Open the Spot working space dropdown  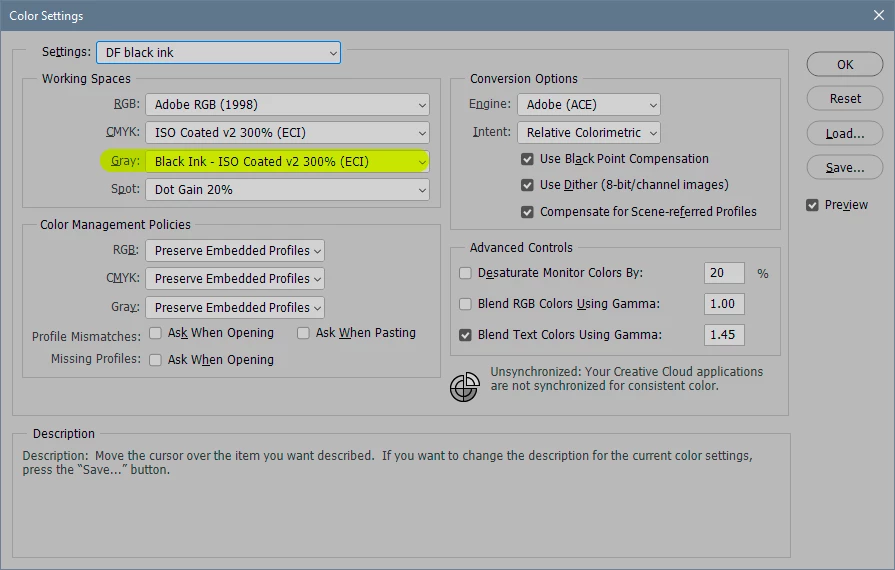click(x=287, y=189)
